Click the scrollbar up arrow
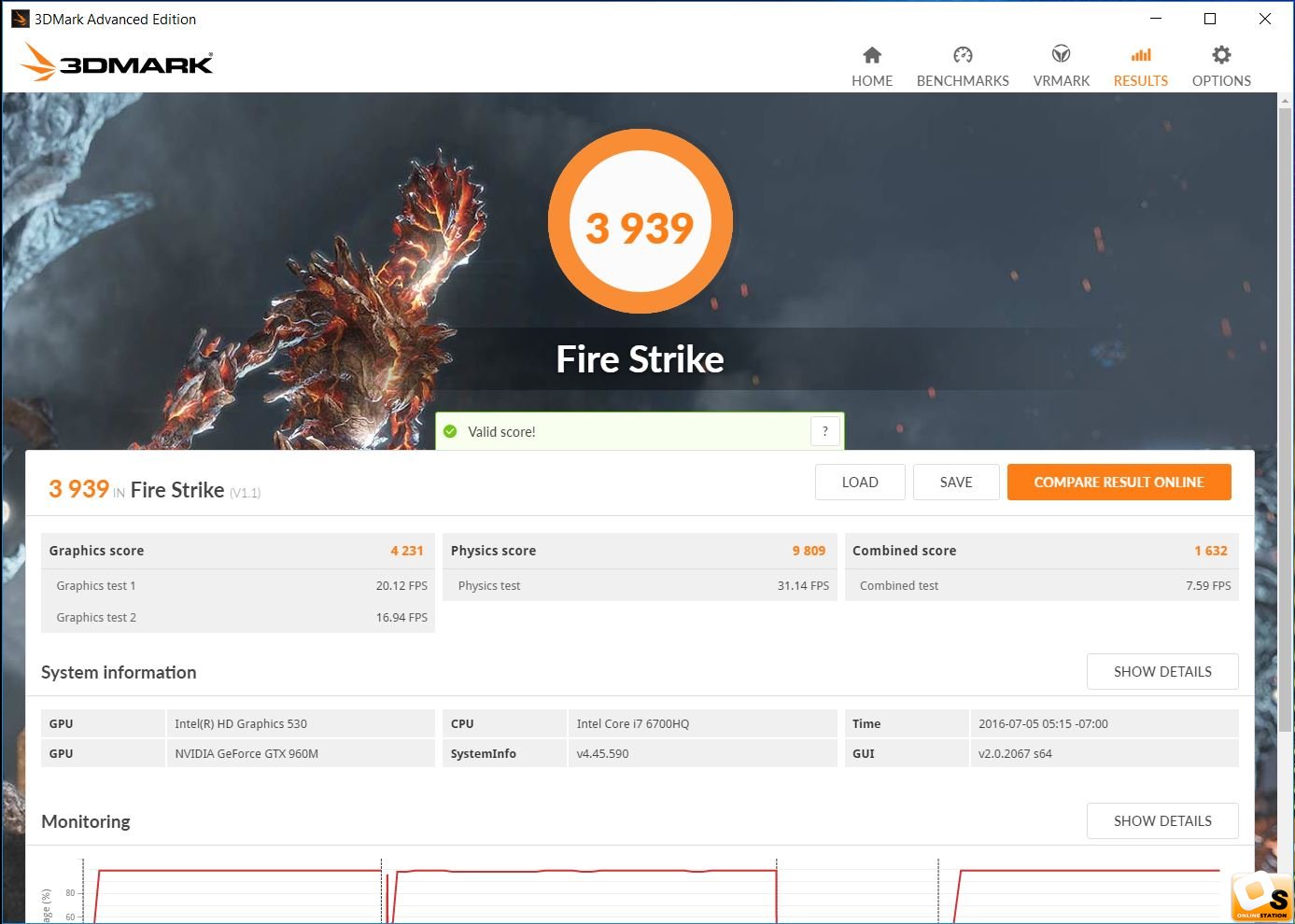Screen dimensions: 1295x924 [x=1286, y=100]
